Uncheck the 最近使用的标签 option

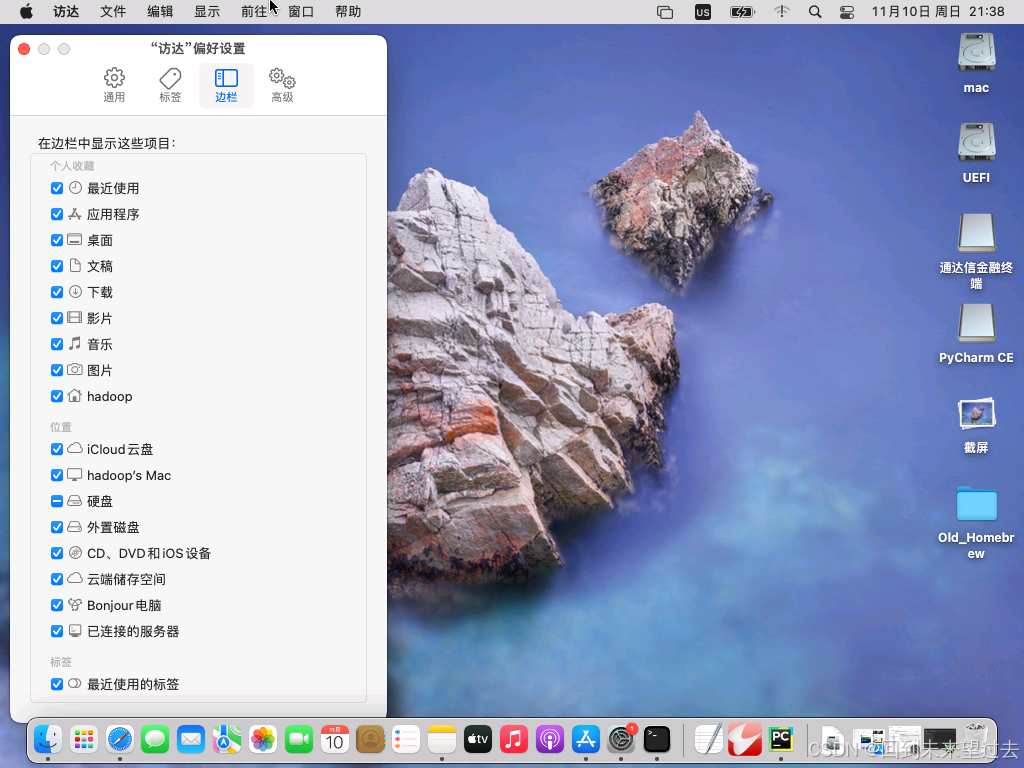click(x=57, y=684)
